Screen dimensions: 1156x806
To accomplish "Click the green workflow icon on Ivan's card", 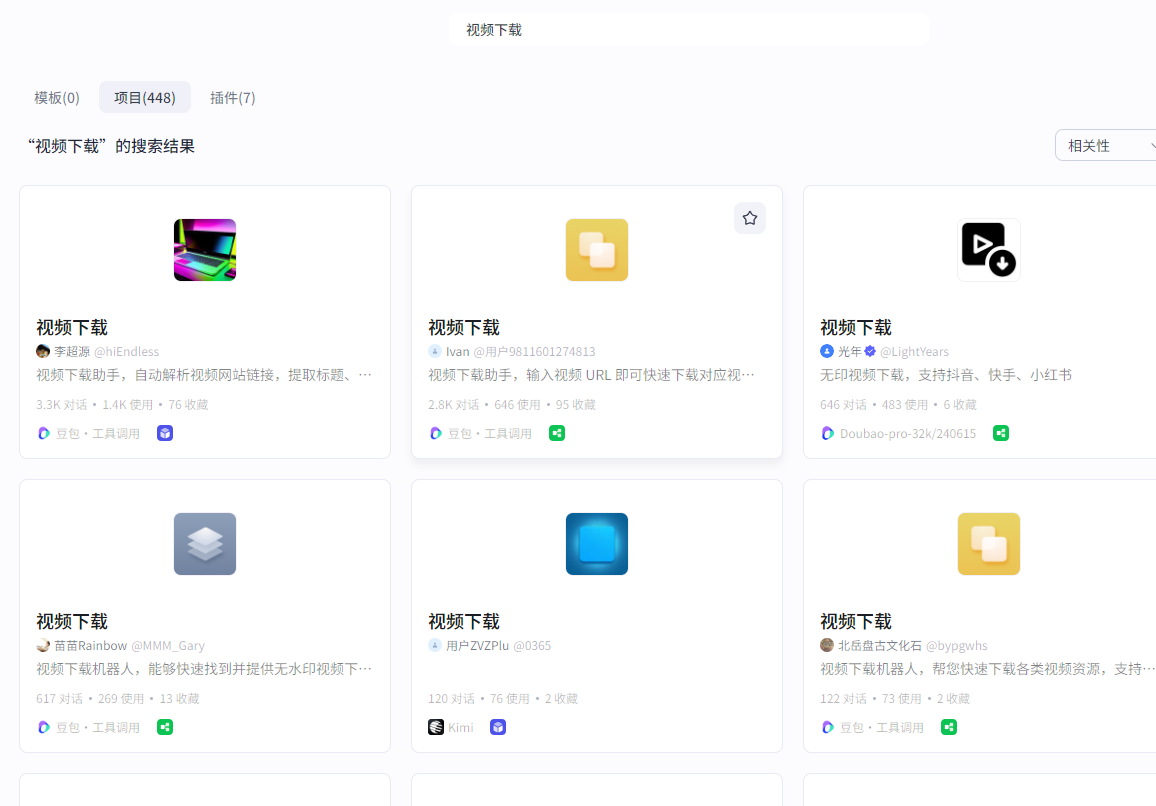I will point(557,433).
